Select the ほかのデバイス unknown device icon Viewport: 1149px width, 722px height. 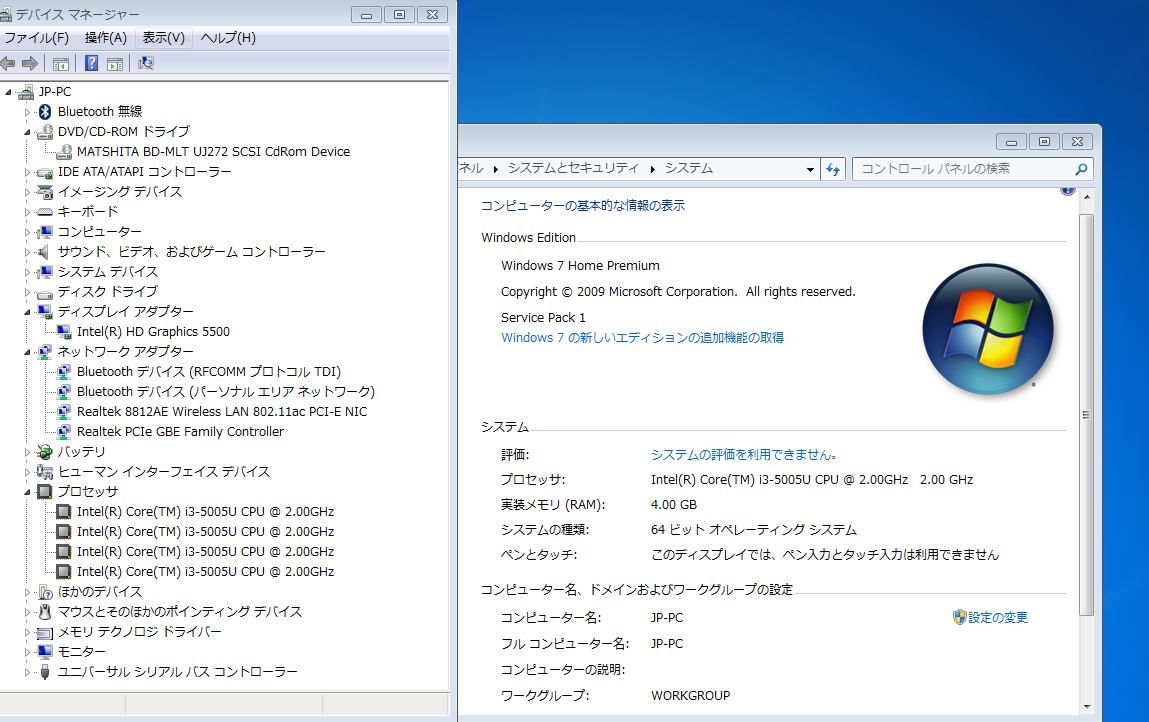pyautogui.click(x=45, y=592)
